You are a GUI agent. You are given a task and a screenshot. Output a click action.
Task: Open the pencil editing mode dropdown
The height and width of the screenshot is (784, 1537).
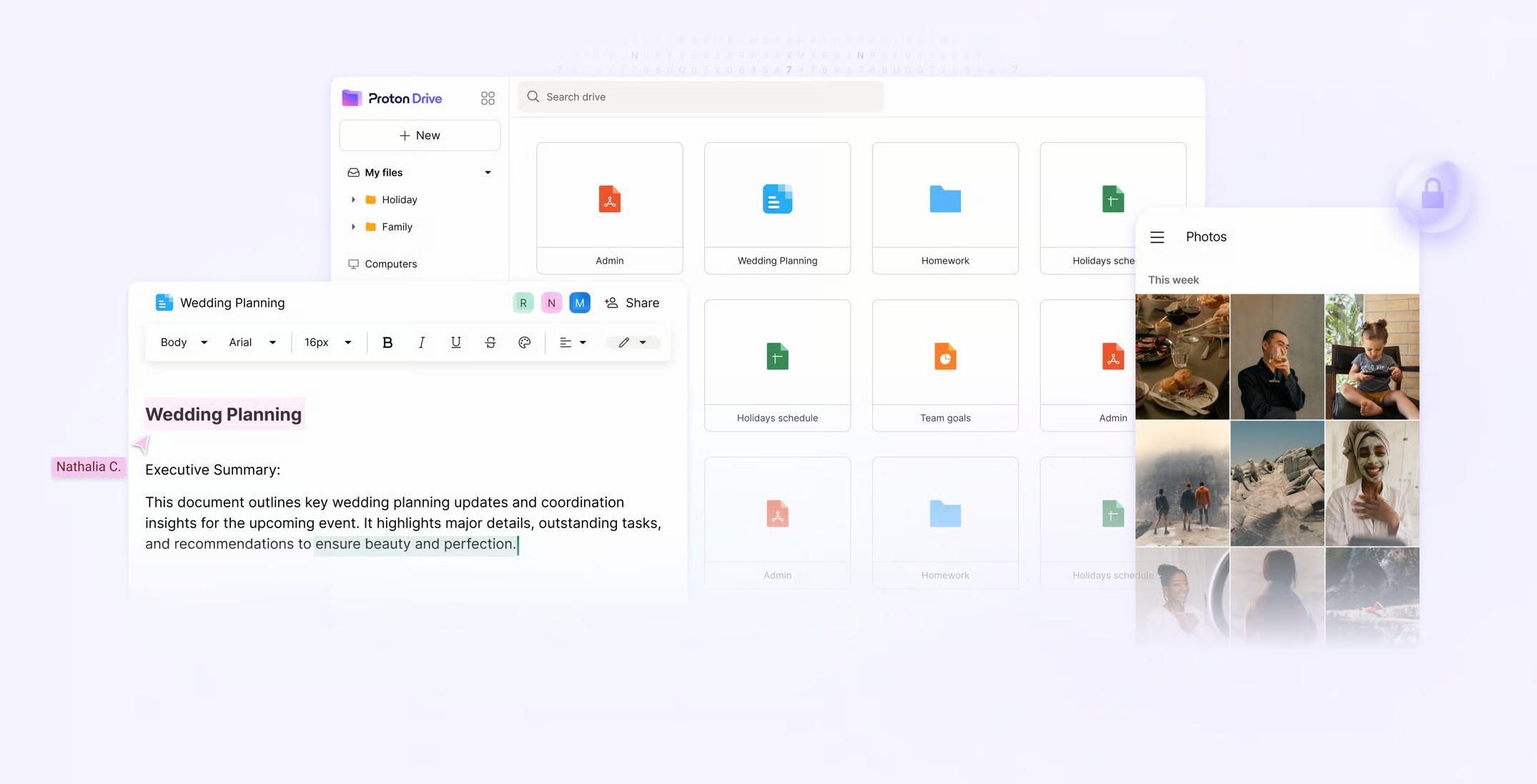(632, 342)
